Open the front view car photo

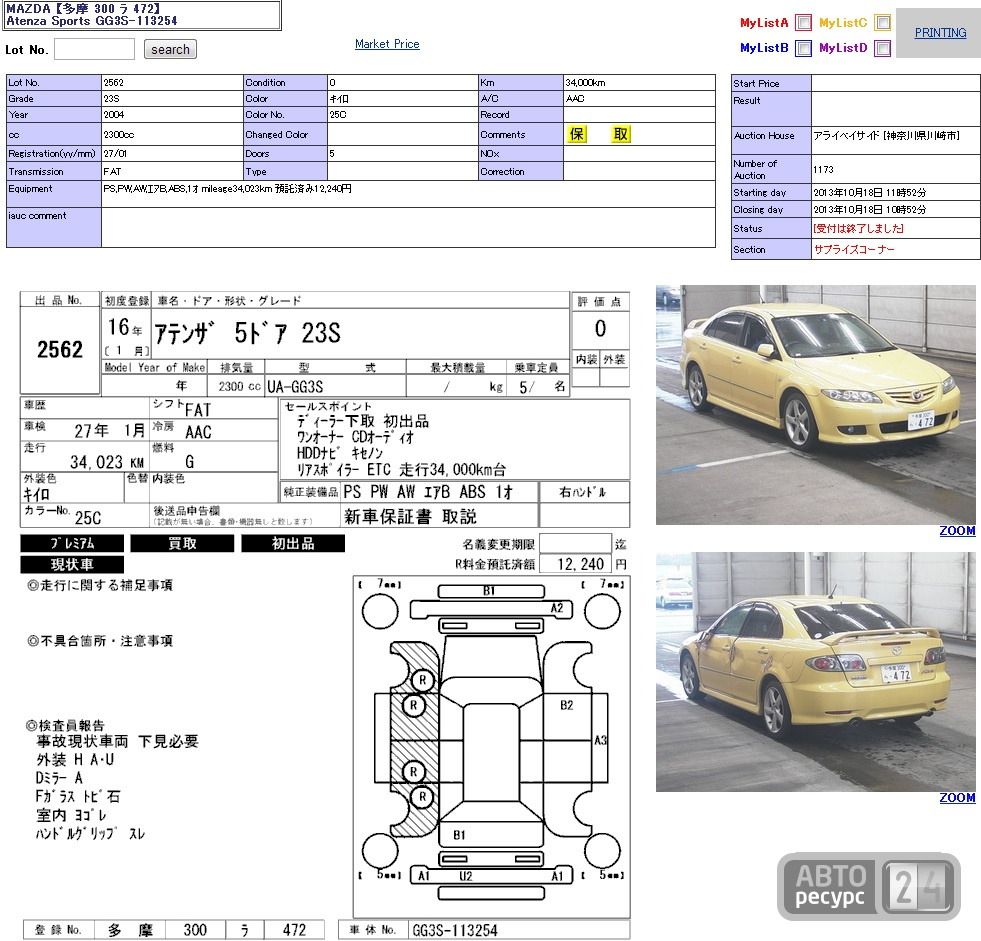[x=815, y=405]
